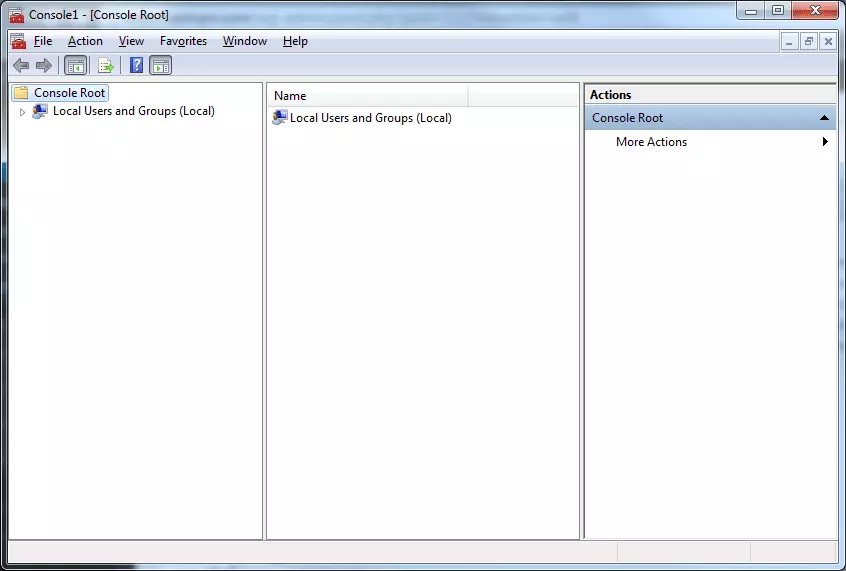Click the Console Root folder icon in the tree
The image size is (846, 571).
(21, 93)
